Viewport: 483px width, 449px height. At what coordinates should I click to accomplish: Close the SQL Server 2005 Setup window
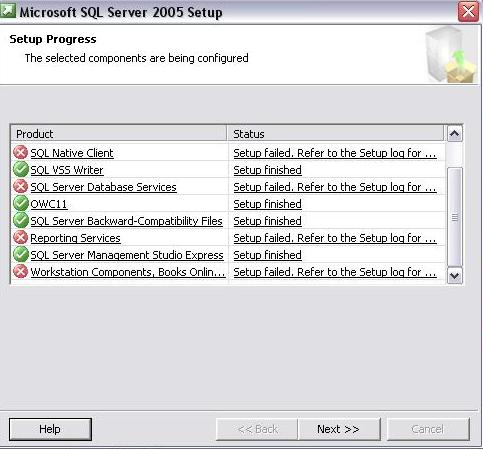[x=468, y=12]
